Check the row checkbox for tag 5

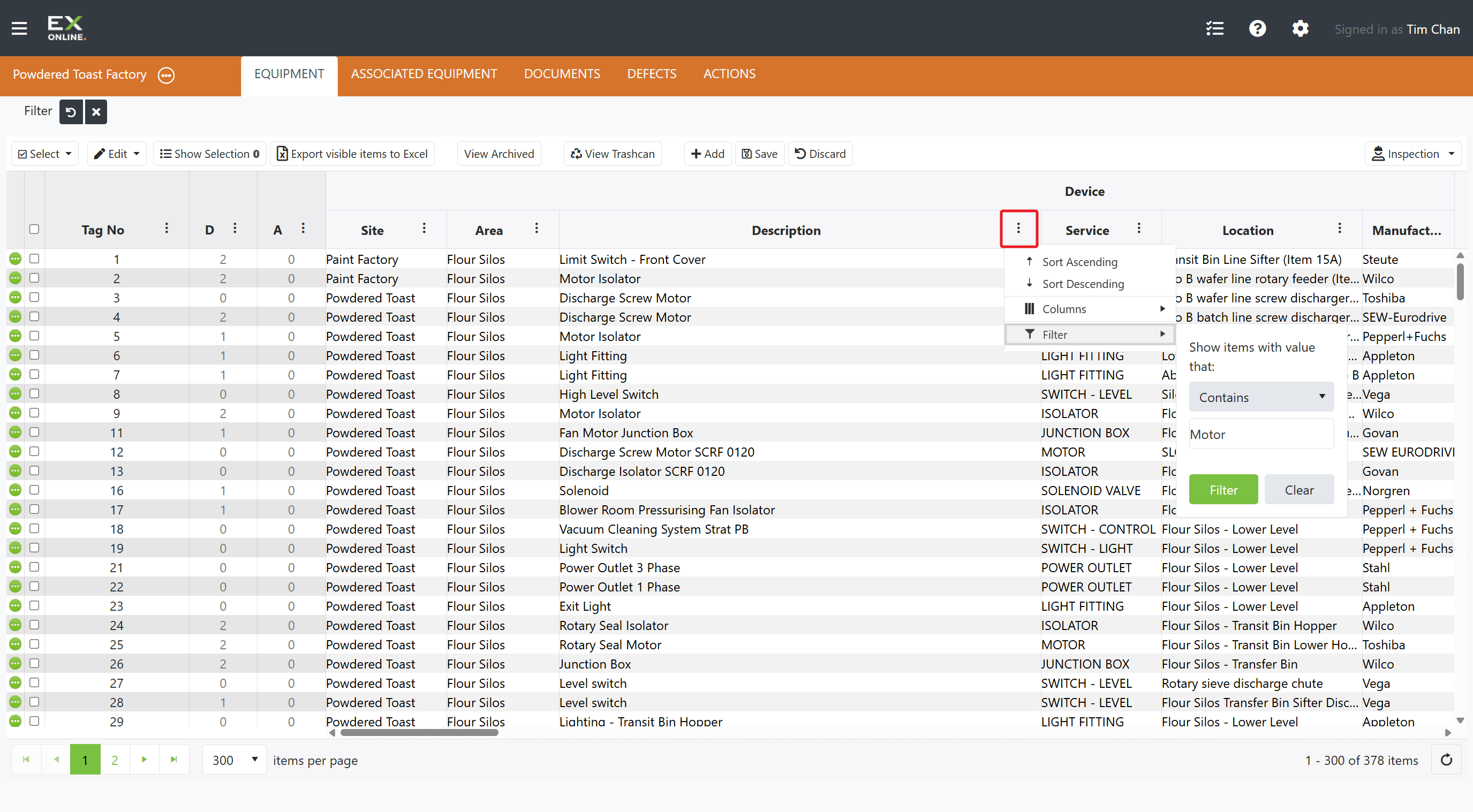pos(34,336)
